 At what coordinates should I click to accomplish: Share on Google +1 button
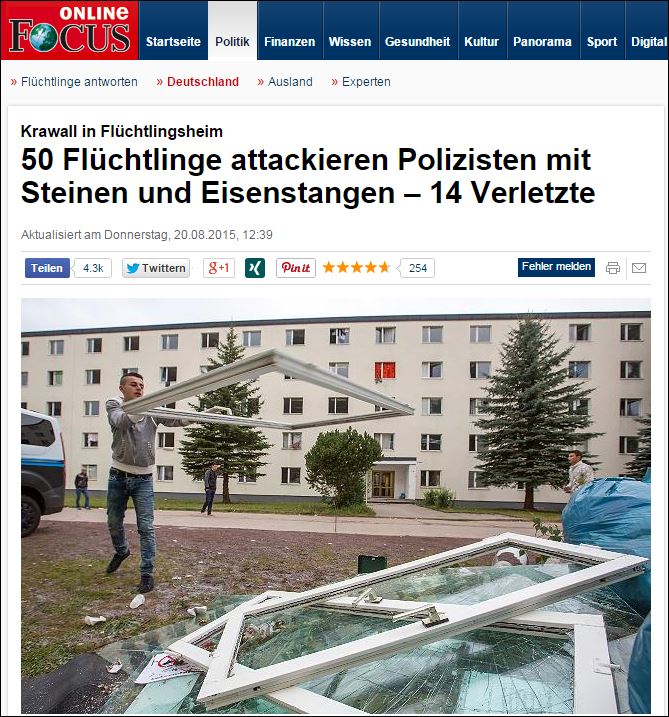tap(219, 268)
